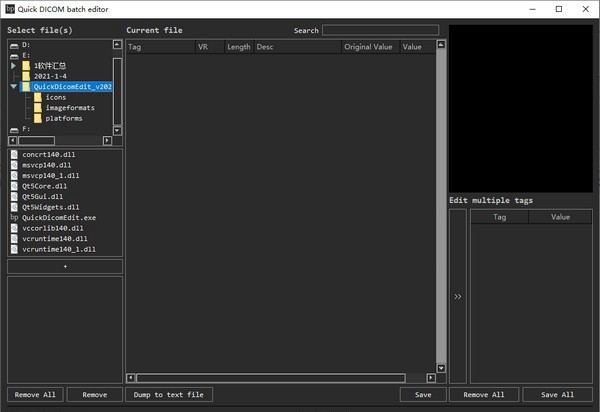
Task: Click the tag table vertical scrollbar handle
Action: click(441, 206)
